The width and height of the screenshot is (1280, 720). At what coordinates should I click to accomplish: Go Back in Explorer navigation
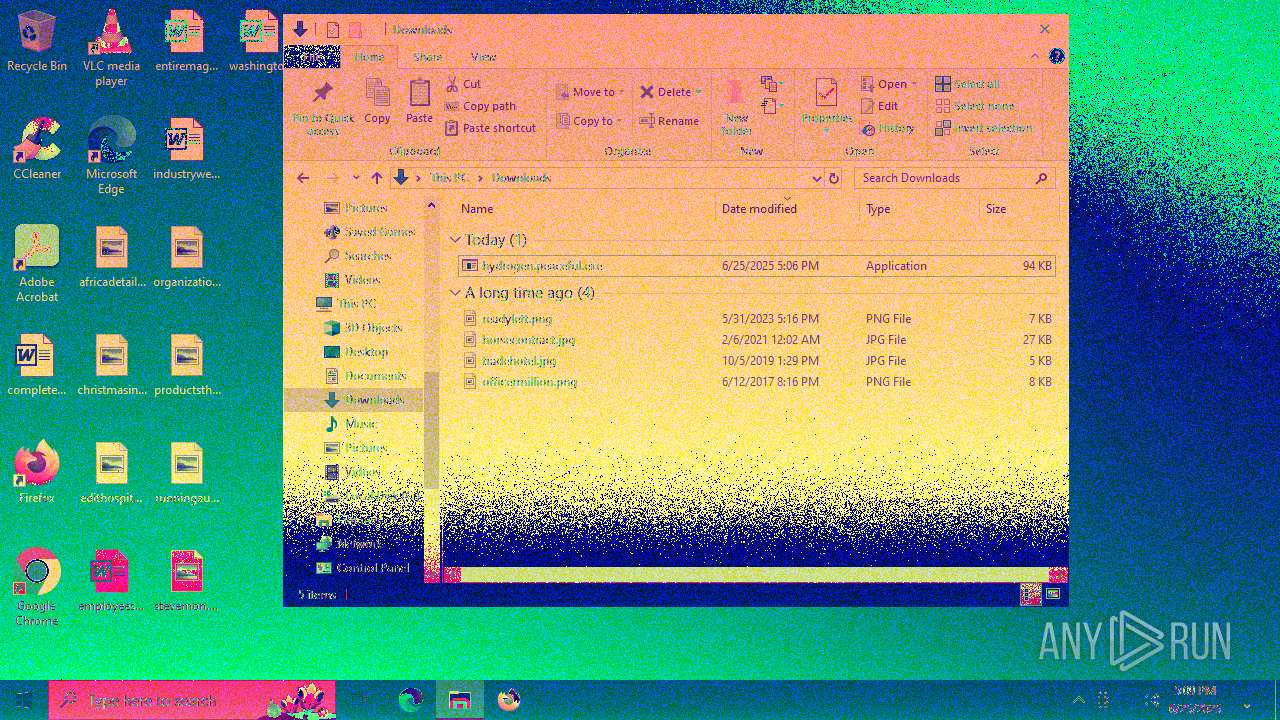303,178
